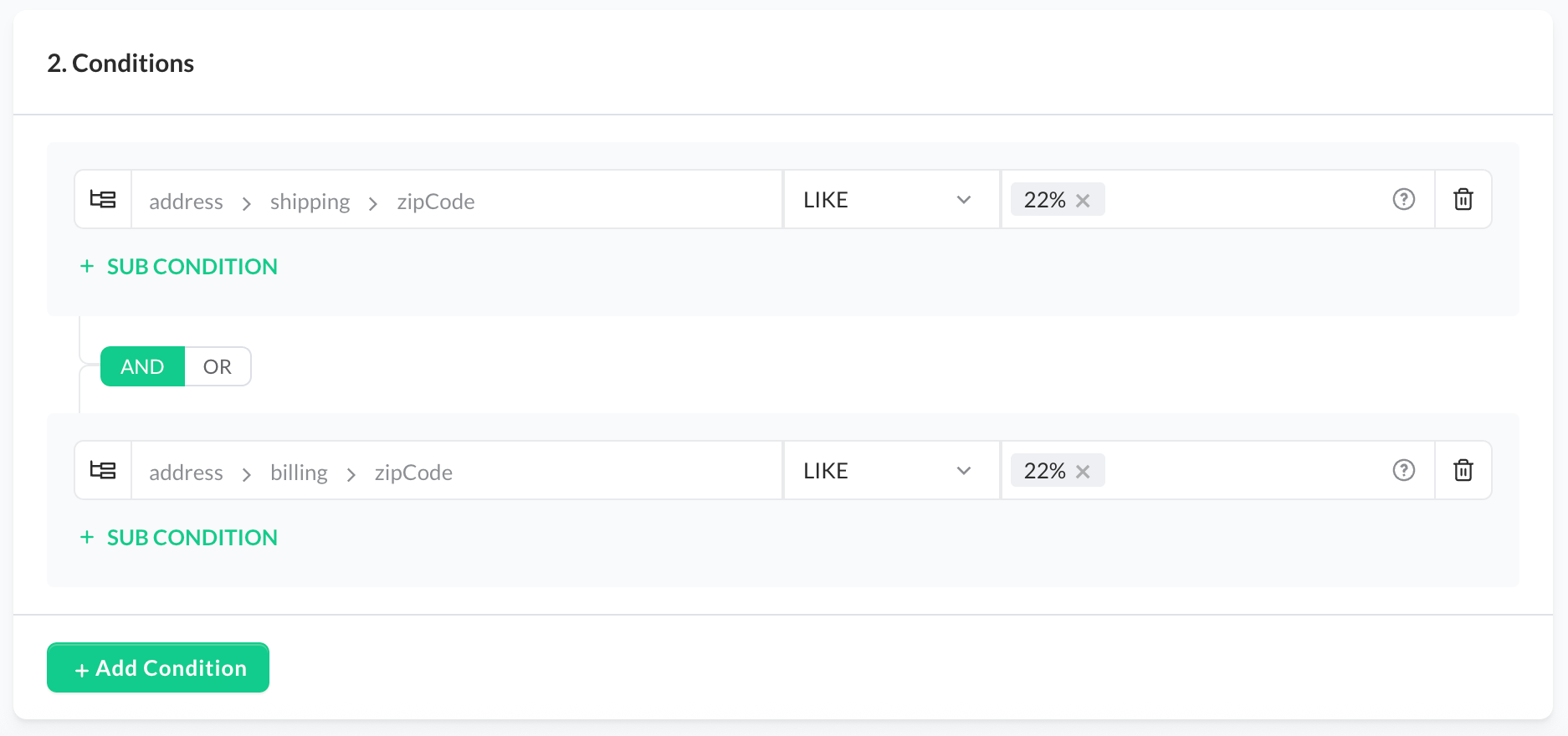The image size is (1568, 736).
Task: Add sub condition under shipping zipCode
Action: pyautogui.click(x=179, y=267)
